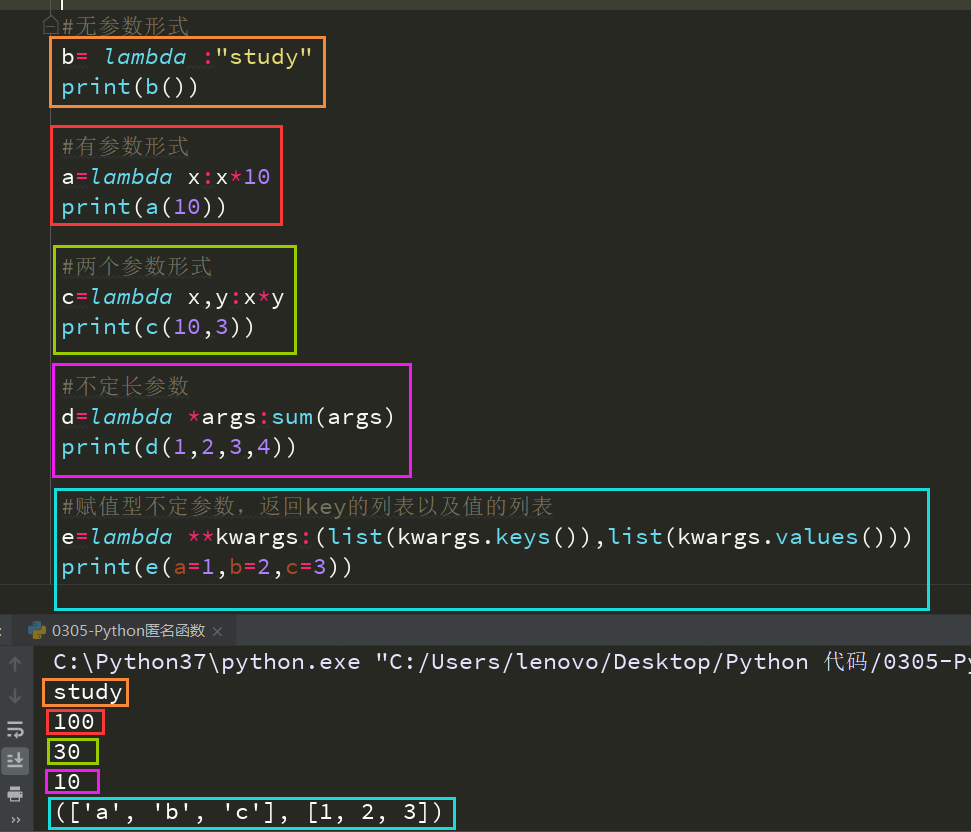
Task: Place cursor on print(e(a=1,b=2,c=3)) line
Action: (x=207, y=568)
